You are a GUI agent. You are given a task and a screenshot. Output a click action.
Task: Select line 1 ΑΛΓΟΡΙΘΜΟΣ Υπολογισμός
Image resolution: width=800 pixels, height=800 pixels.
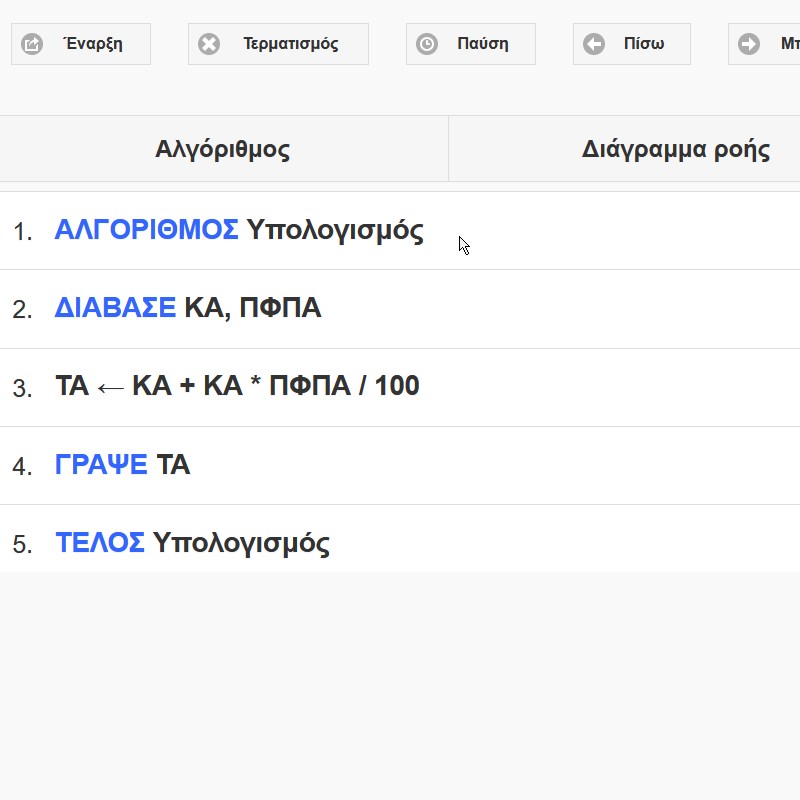click(x=400, y=231)
